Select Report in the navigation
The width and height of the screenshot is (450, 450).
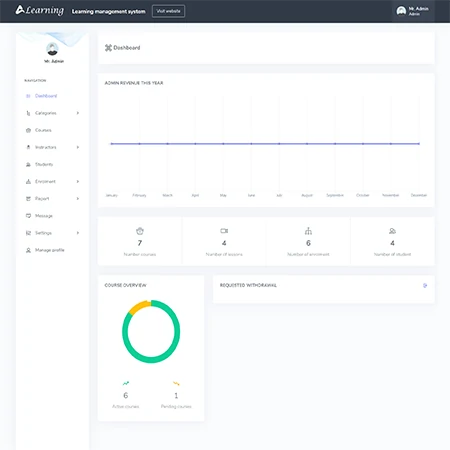(x=42, y=199)
